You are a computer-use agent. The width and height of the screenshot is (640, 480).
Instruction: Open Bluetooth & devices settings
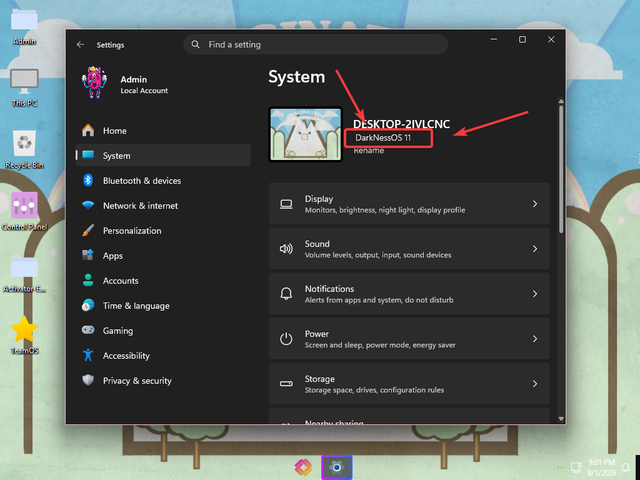[163, 180]
